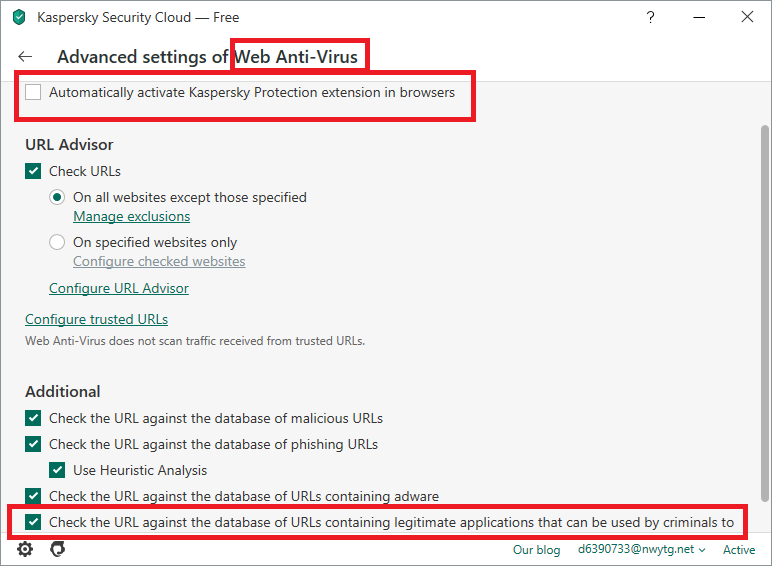Click Configure trusted URLs link
772x566 pixels.
click(96, 320)
